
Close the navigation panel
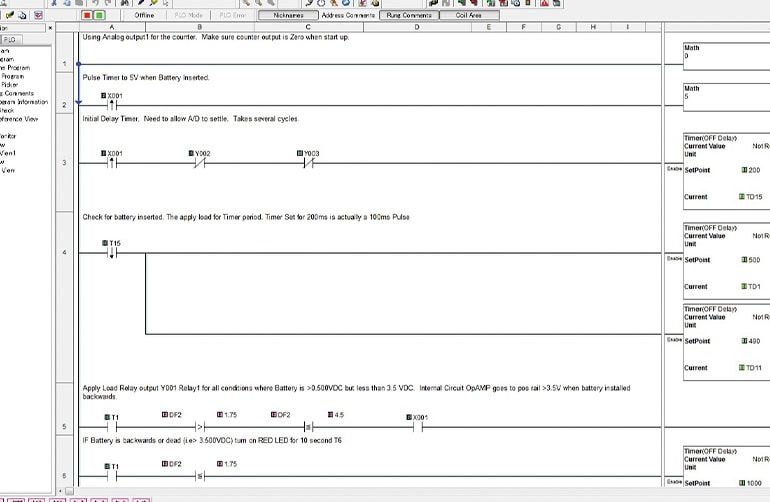point(50,28)
